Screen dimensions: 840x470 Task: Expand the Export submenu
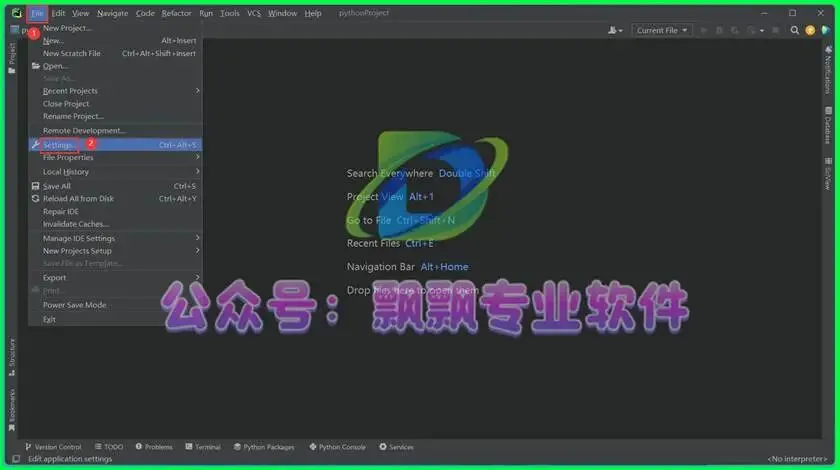[x=115, y=278]
